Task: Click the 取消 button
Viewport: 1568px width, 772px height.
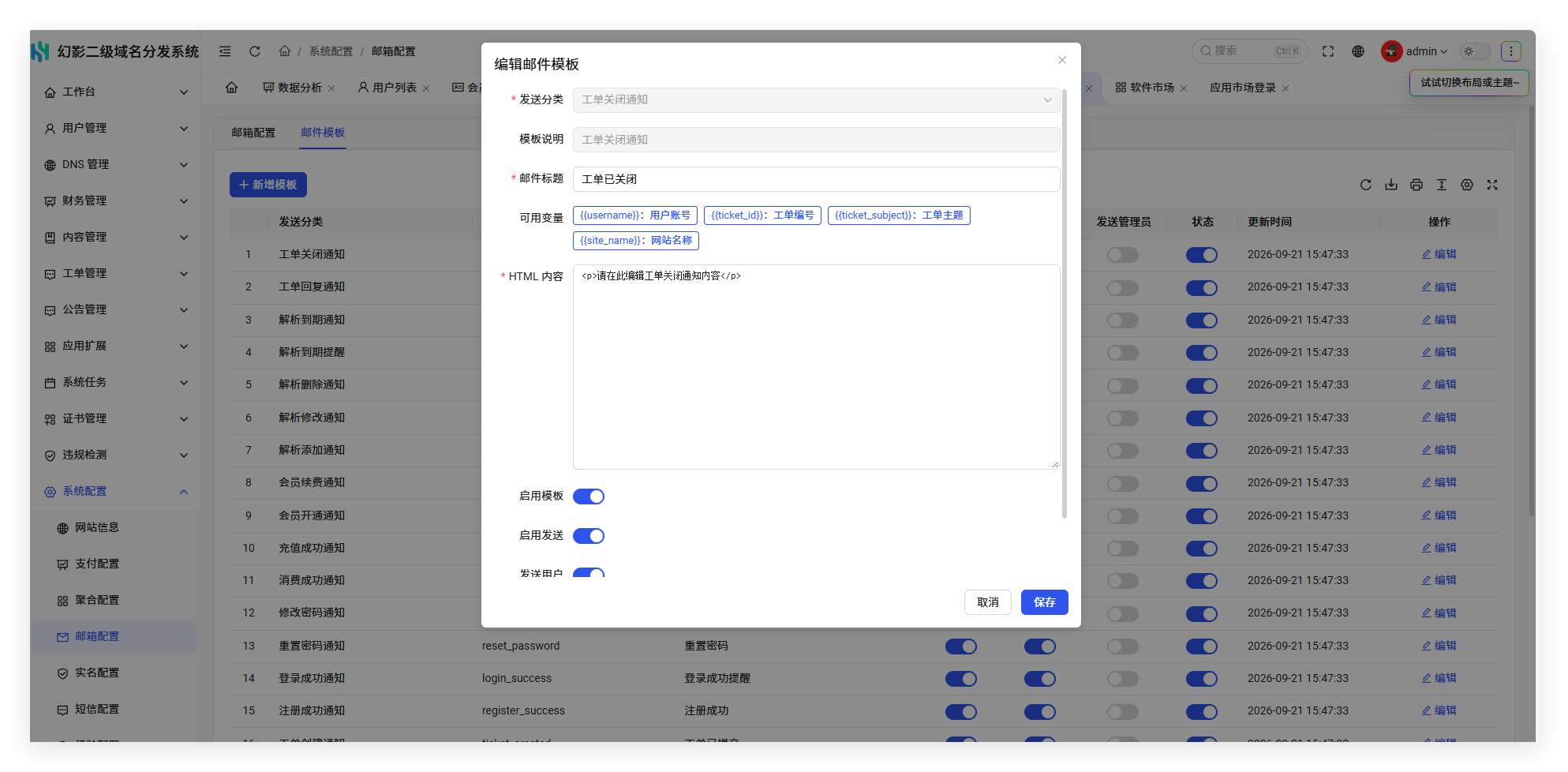Action: coord(988,602)
